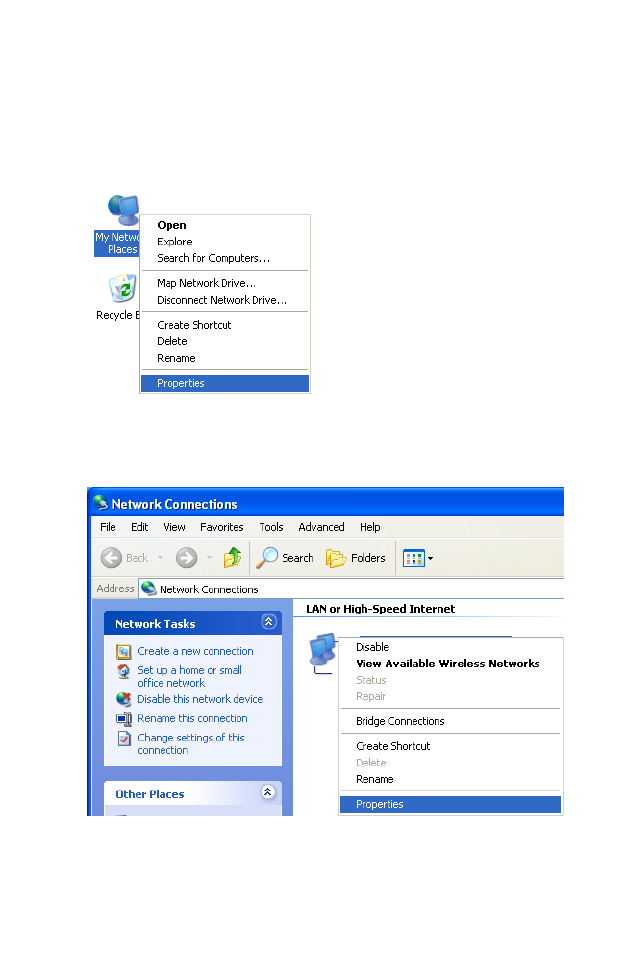Choose Explore from the context menu
Screen dimensions: 630x972
coord(174,242)
